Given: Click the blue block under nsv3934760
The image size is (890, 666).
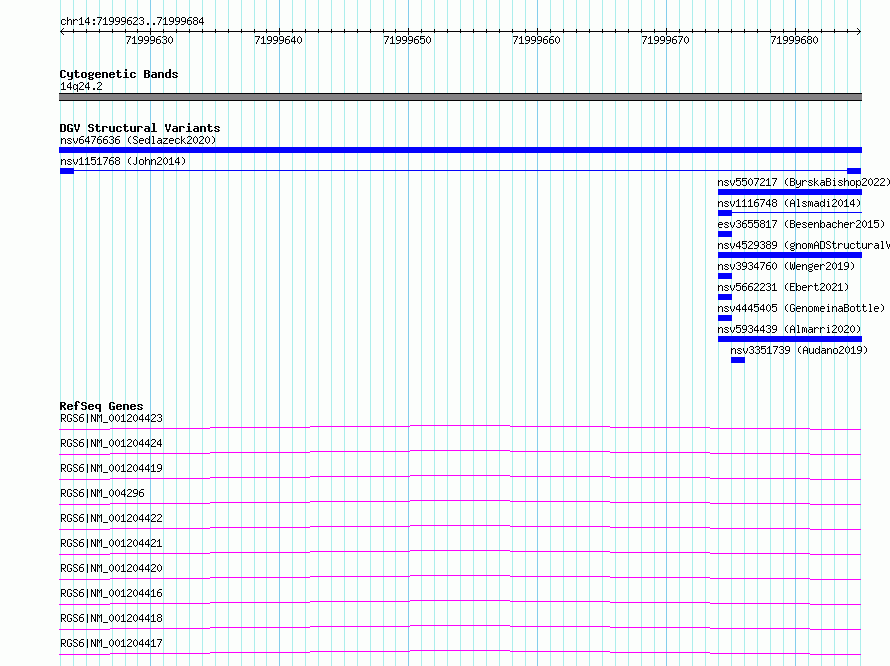Looking at the screenshot, I should pos(725,276).
